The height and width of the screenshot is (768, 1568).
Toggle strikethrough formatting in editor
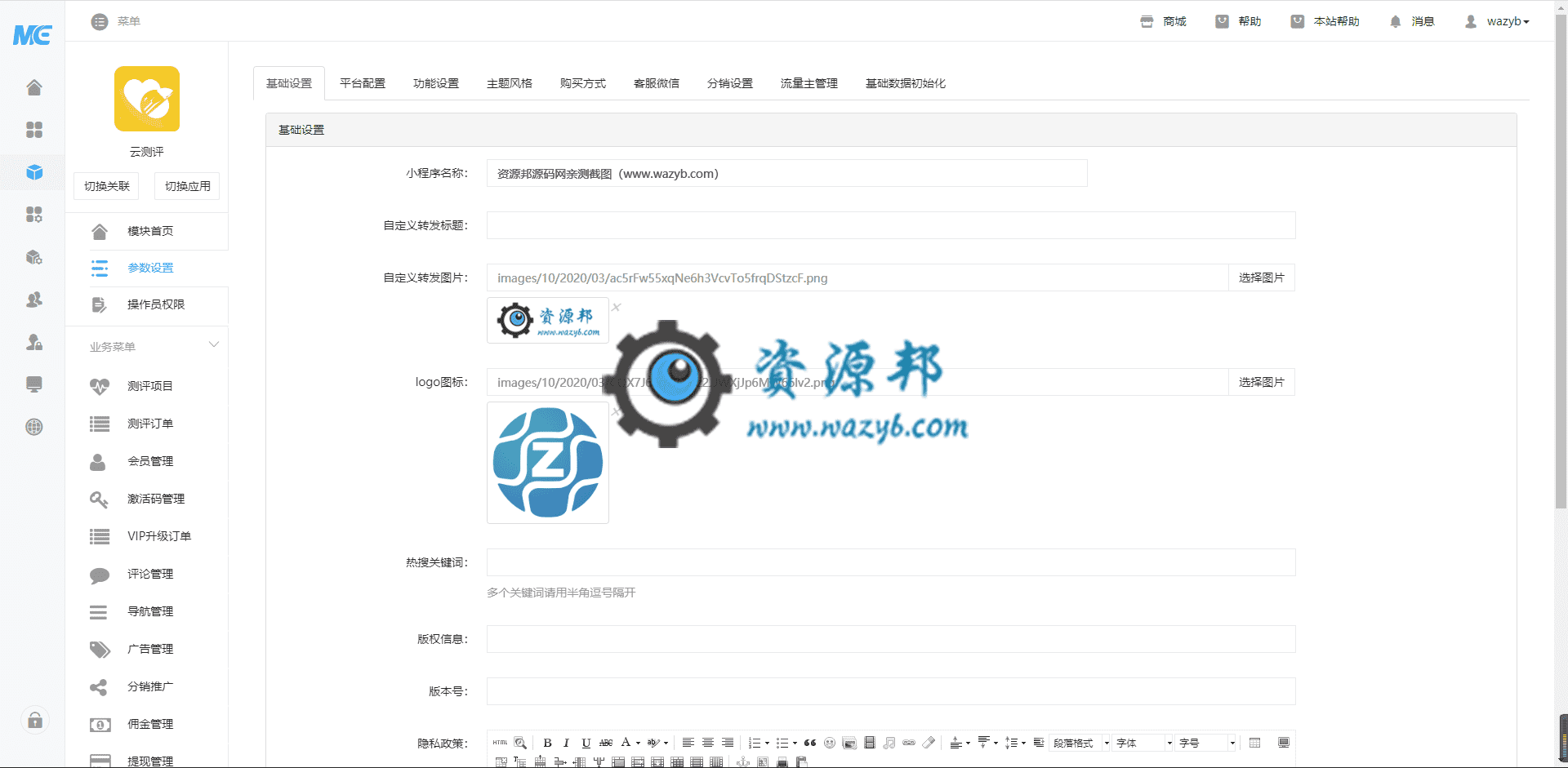point(606,743)
